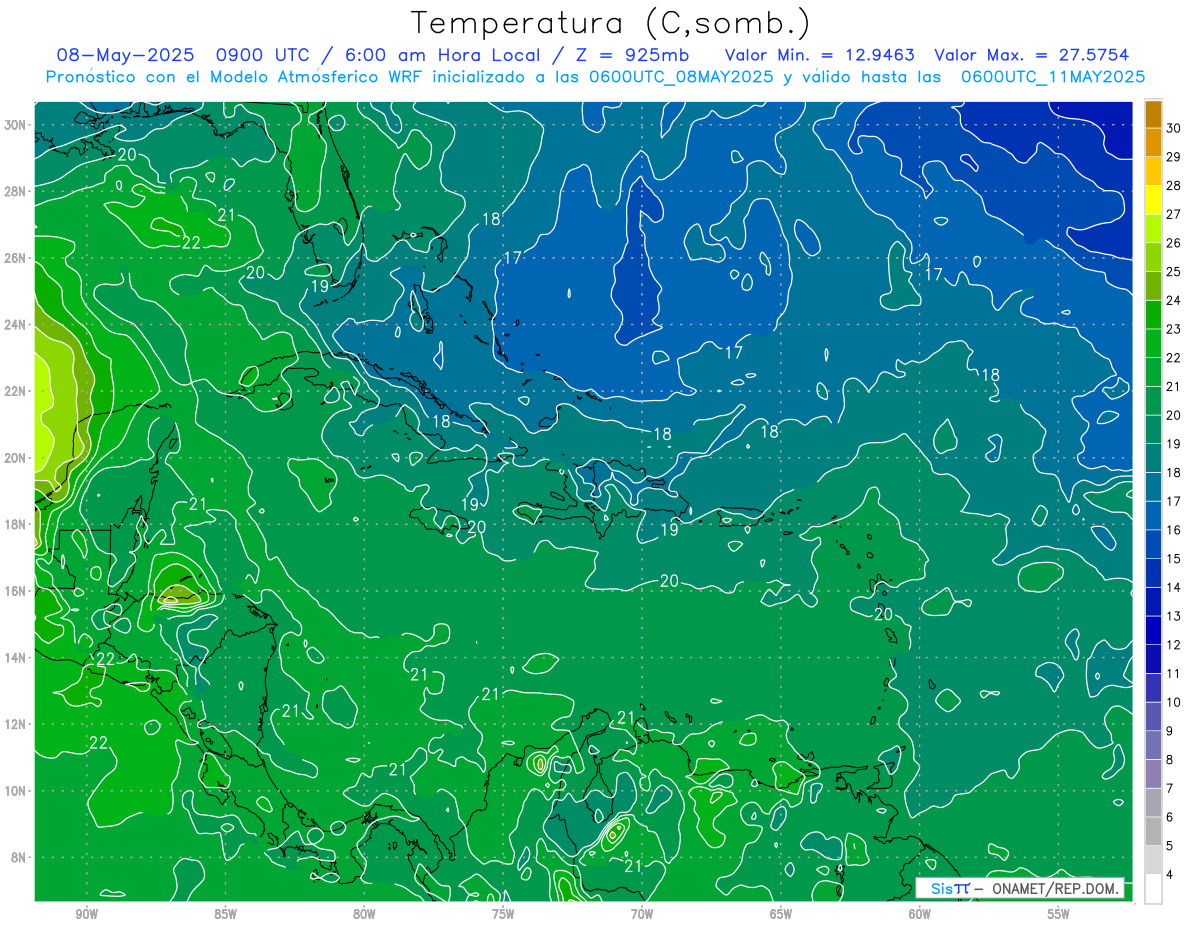This screenshot has height=927, width=1200.
Task: Click the dark orange swatch above 30 on the legend
Action: (x=1154, y=113)
